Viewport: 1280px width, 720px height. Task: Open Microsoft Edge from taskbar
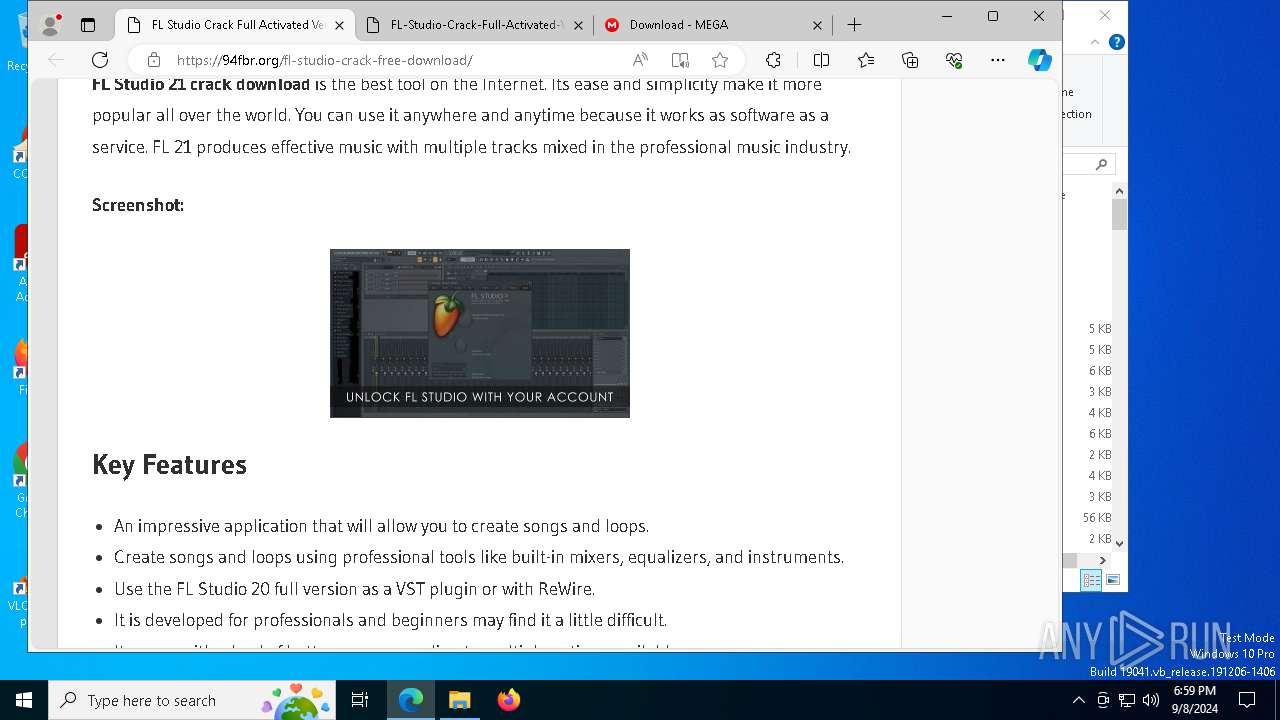tap(411, 700)
